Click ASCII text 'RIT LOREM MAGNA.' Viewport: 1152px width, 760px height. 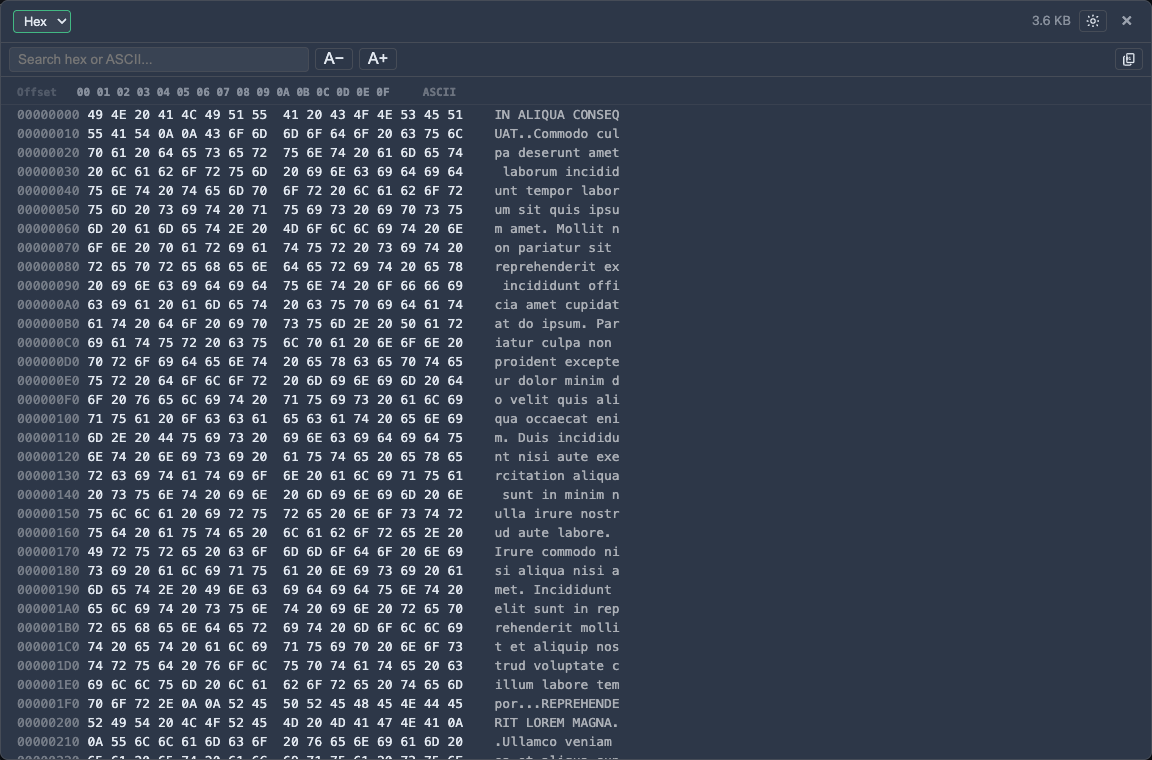[557, 723]
